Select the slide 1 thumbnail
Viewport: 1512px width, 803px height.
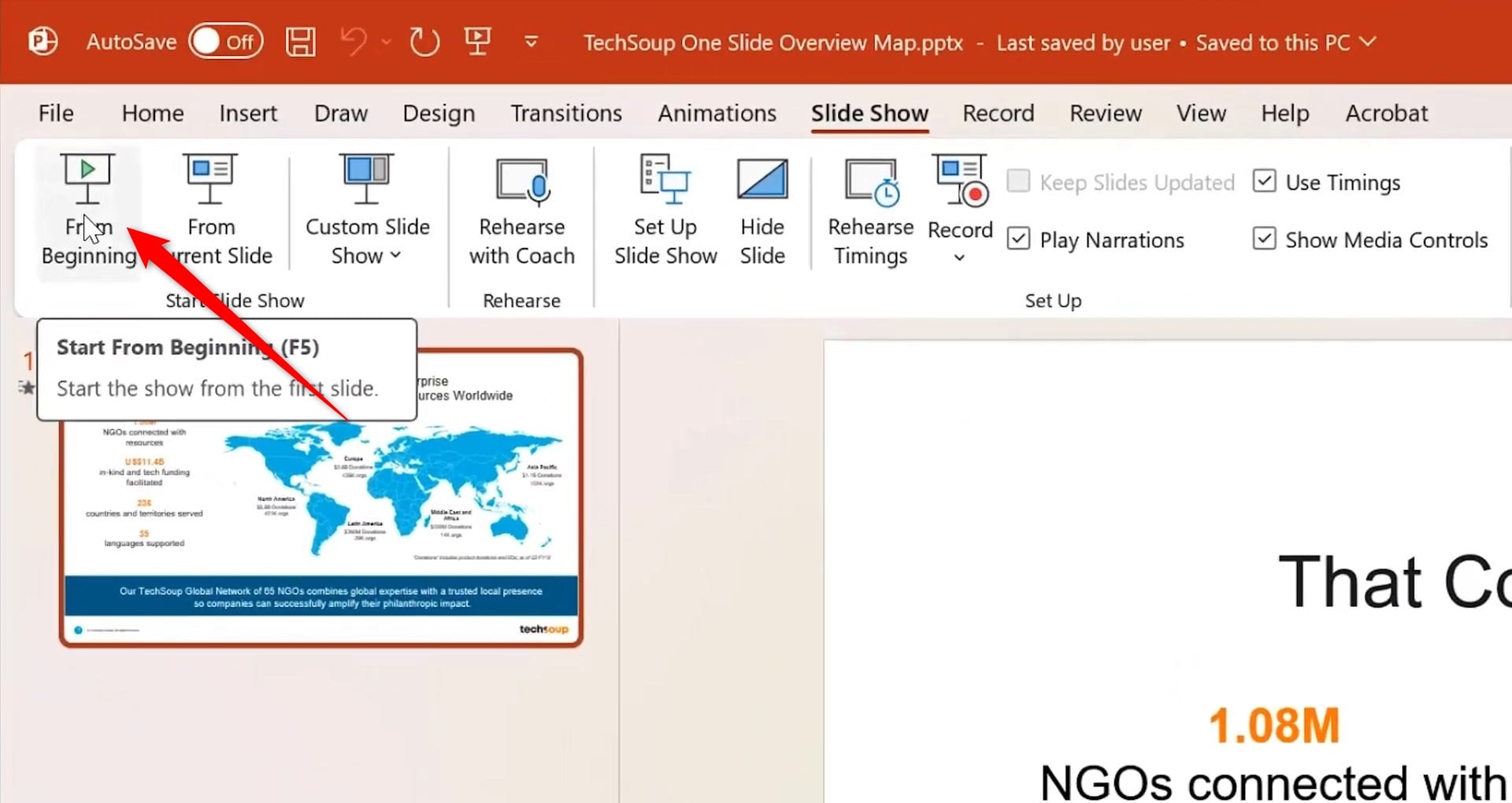[x=321, y=498]
